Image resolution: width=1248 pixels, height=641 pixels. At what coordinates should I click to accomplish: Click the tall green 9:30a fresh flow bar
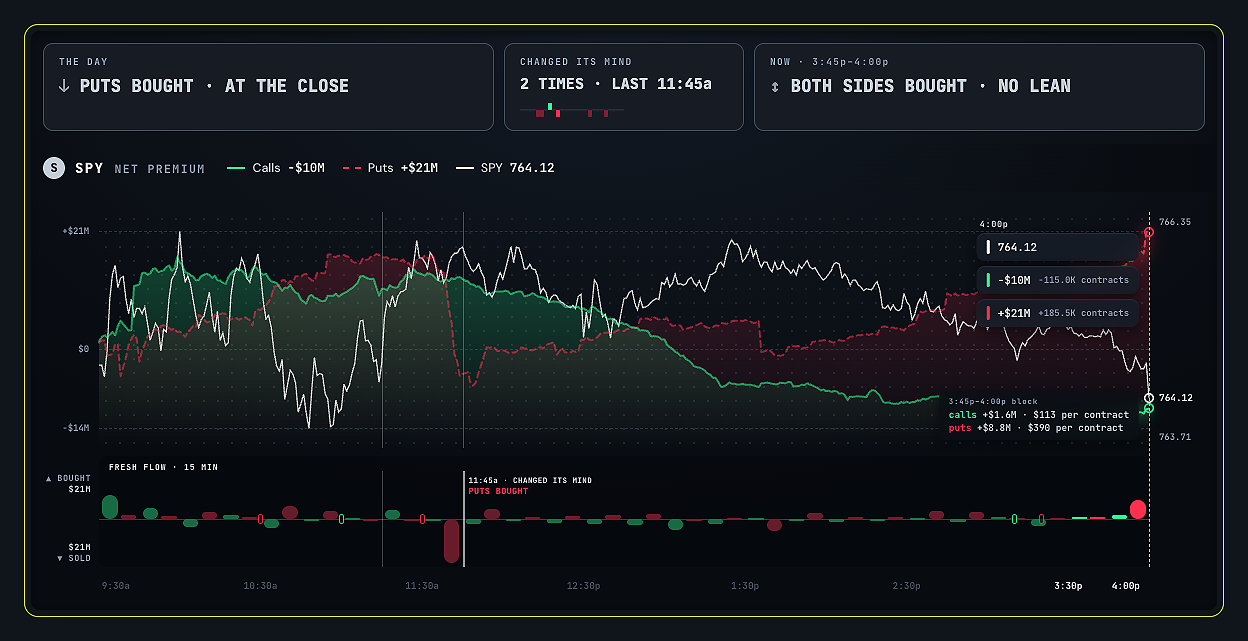[x=110, y=506]
